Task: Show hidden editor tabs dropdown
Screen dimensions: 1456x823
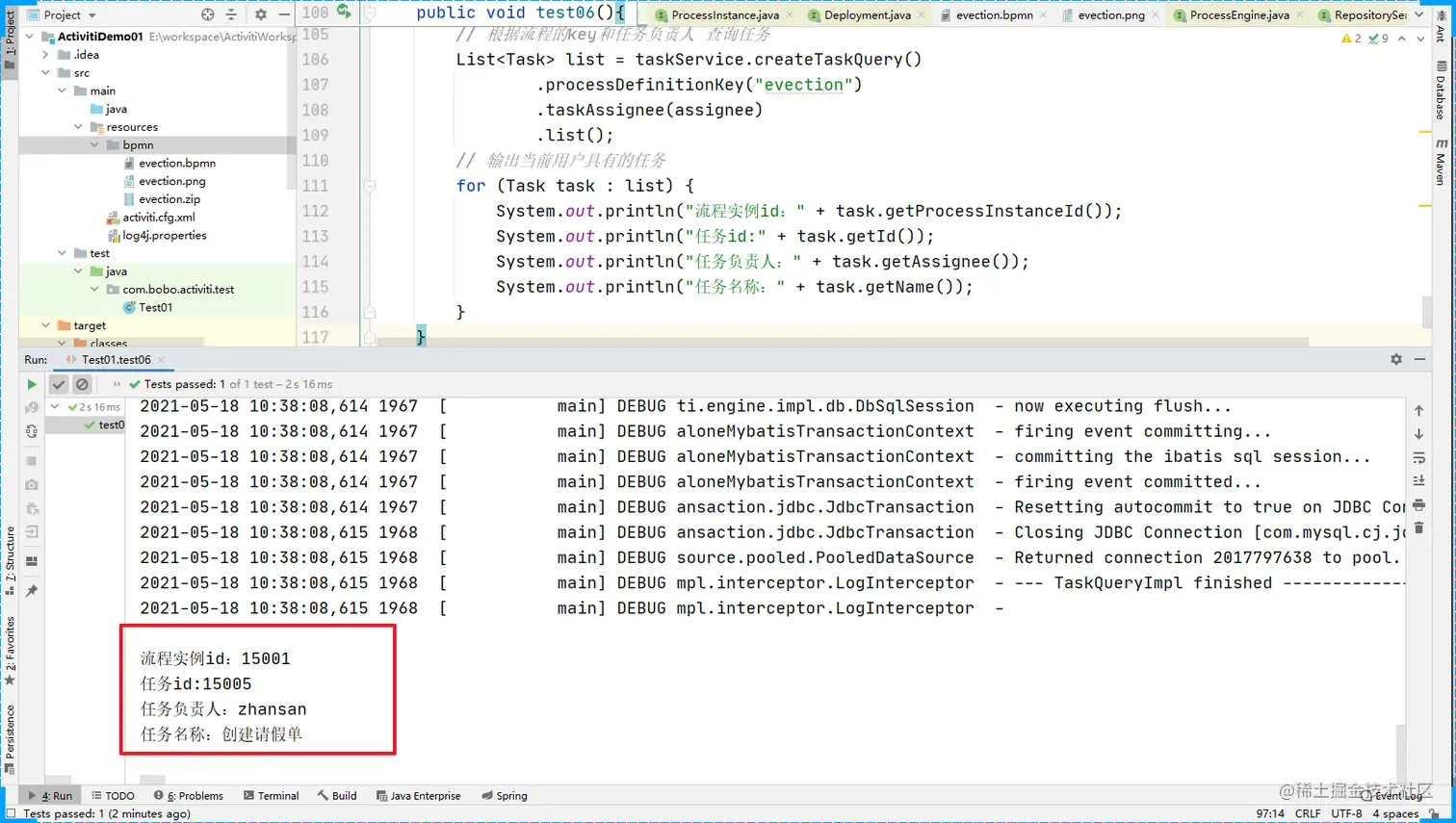Action: coord(1419,14)
